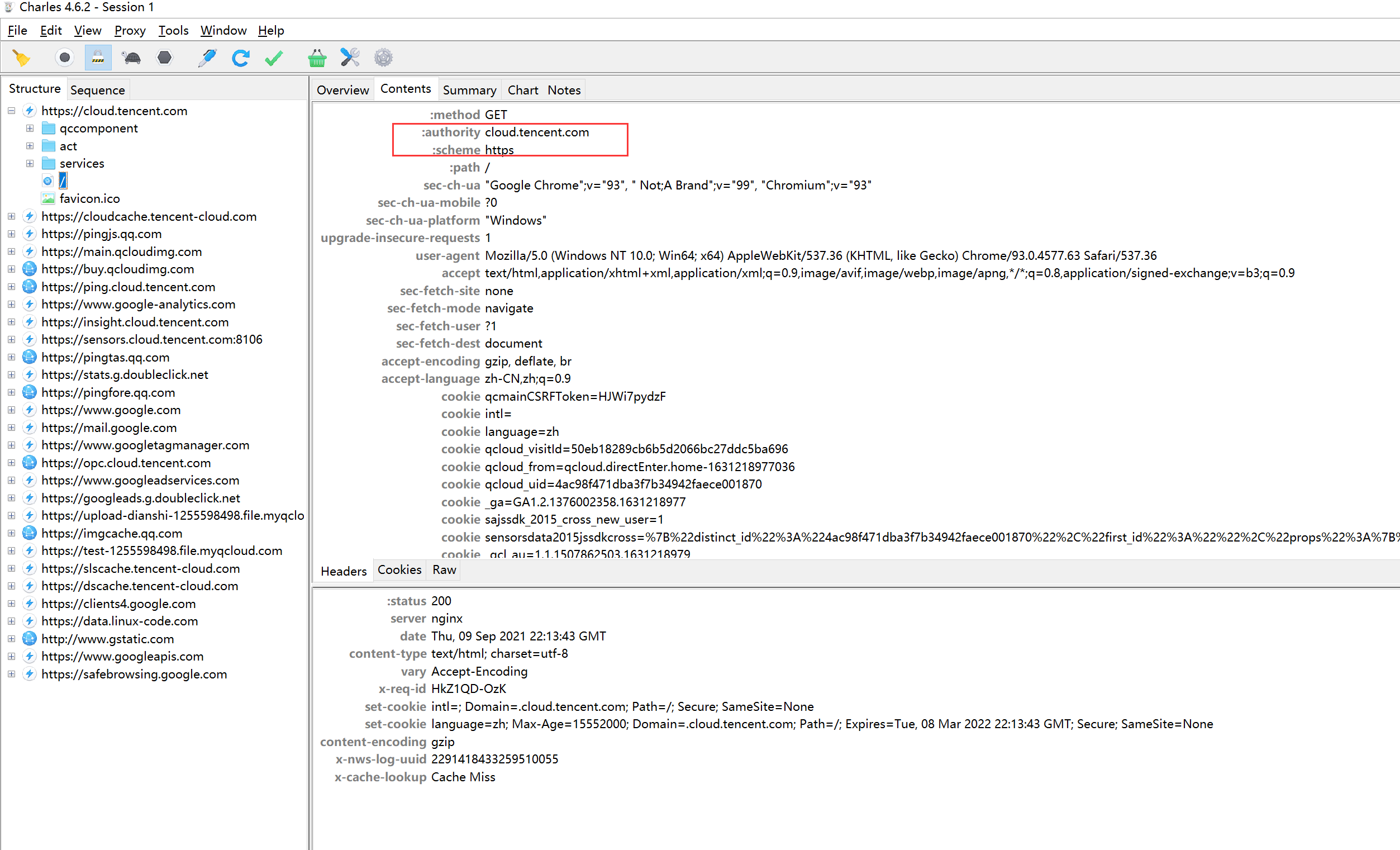
Task: Open the Window menu
Action: click(x=223, y=30)
